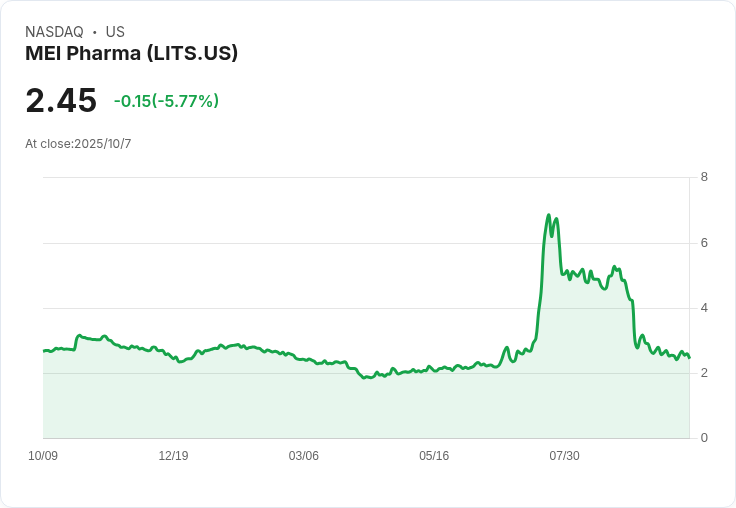Click the 6 value on price axis
The width and height of the screenshot is (736, 508).
click(x=704, y=243)
